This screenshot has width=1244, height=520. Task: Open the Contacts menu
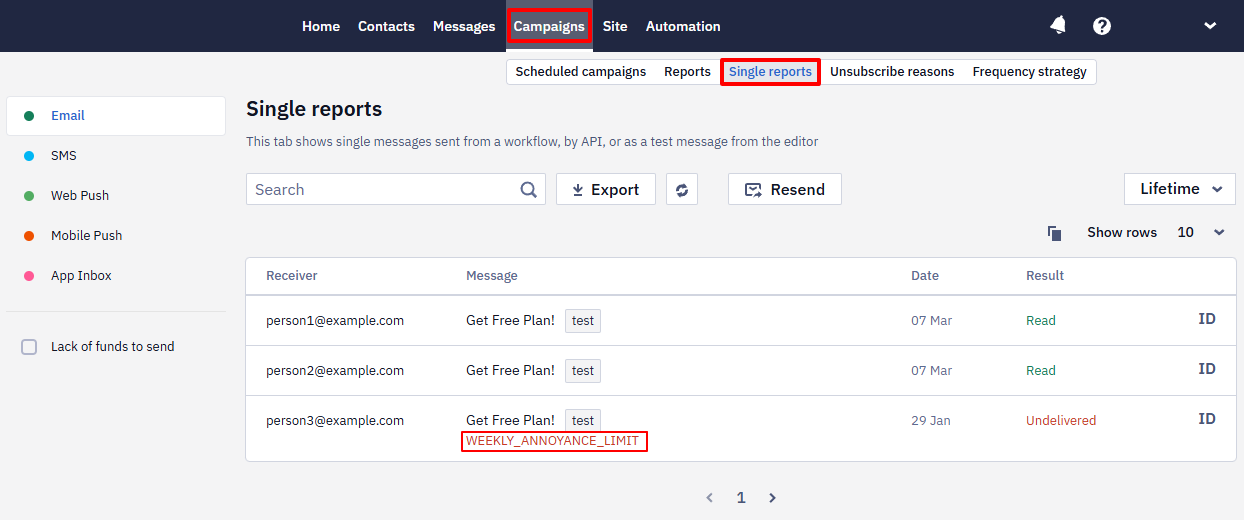coord(386,26)
